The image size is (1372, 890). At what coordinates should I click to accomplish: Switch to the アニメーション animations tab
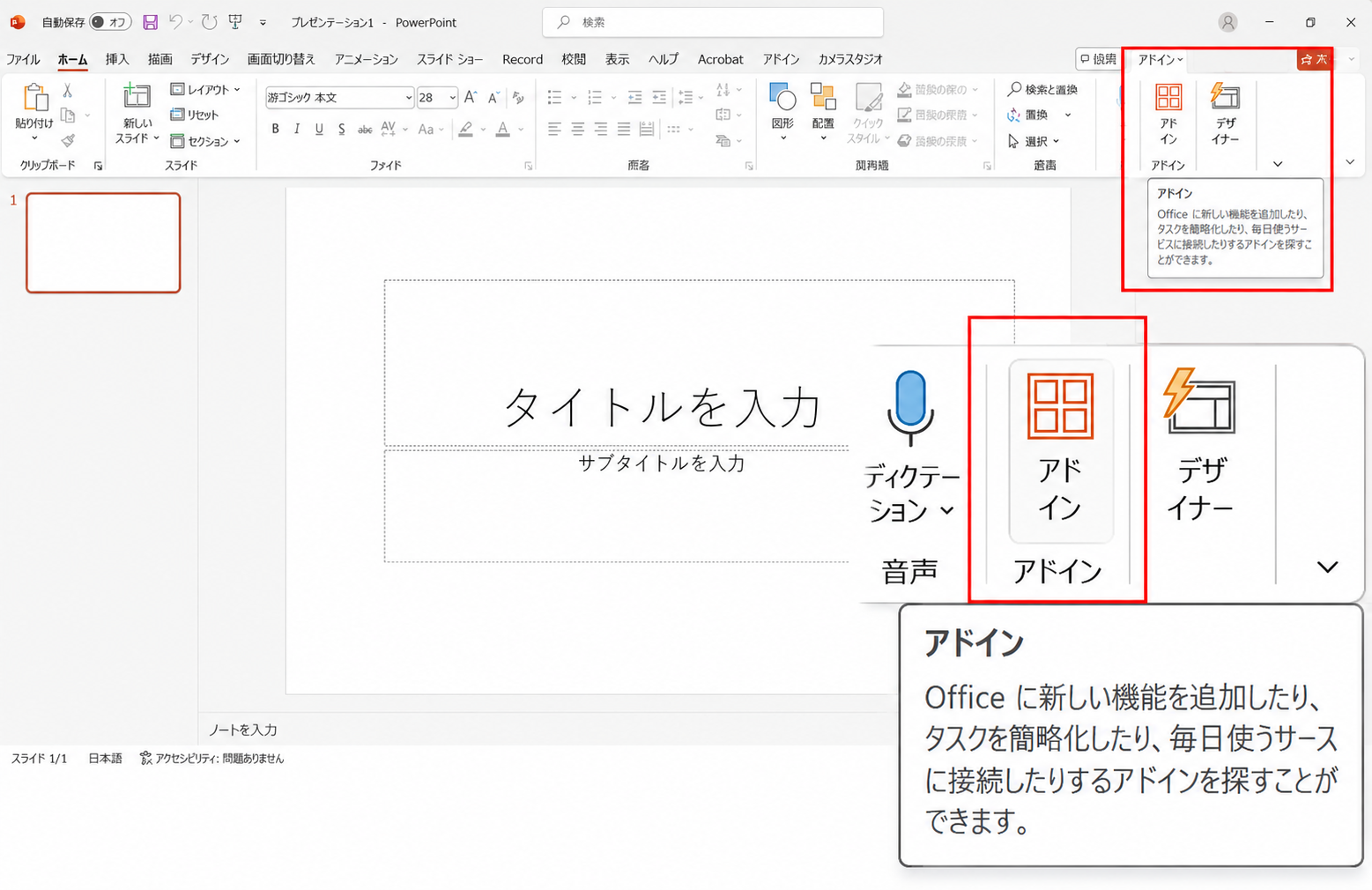click(366, 59)
